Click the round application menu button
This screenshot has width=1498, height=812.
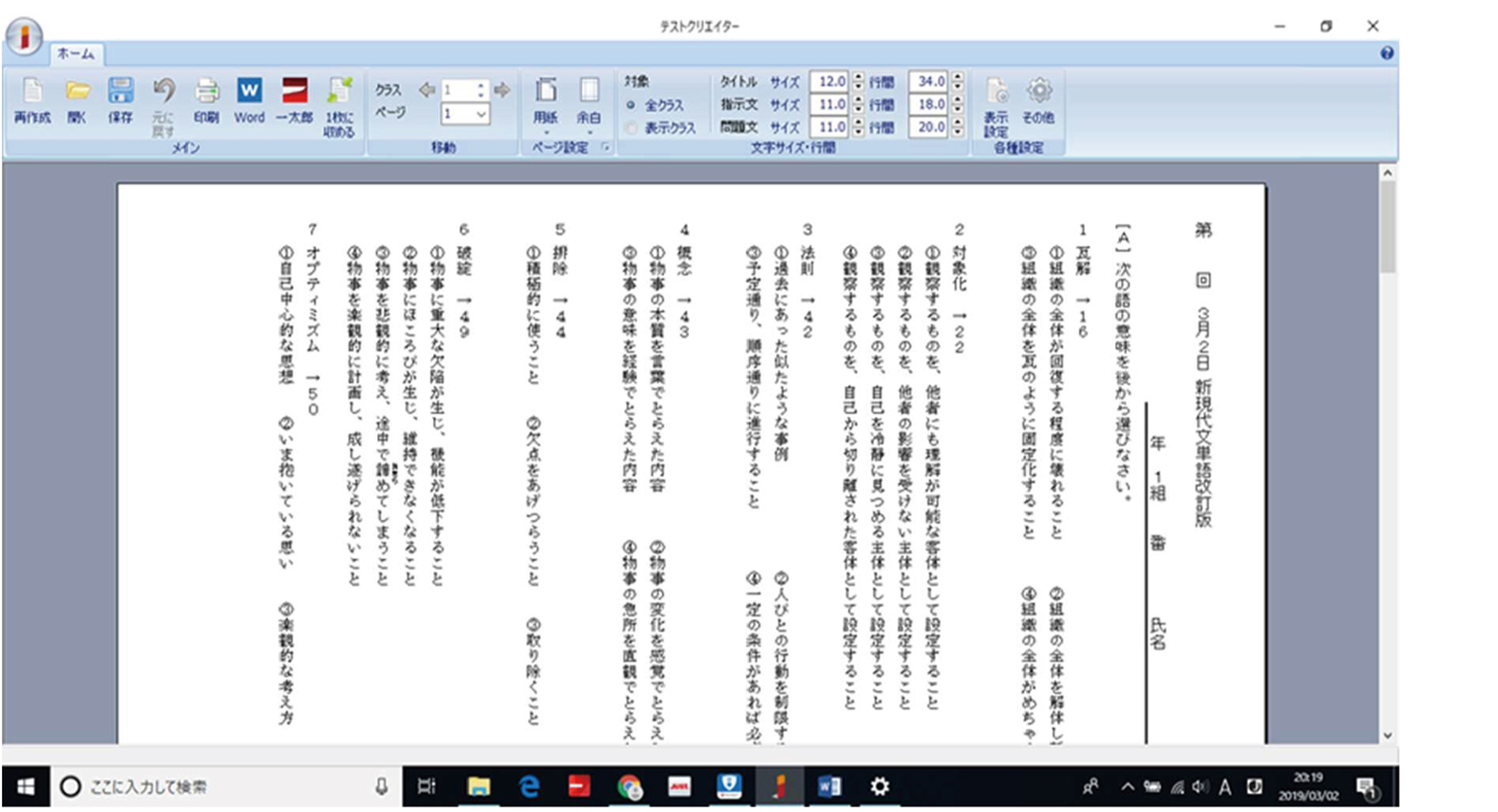tap(24, 36)
